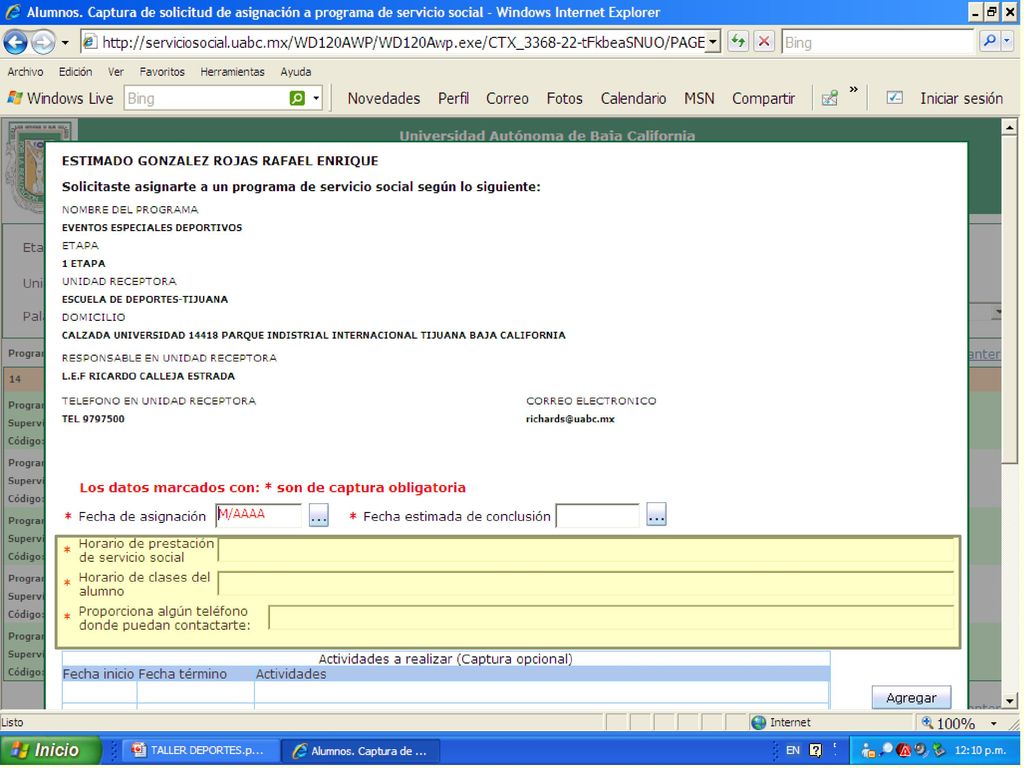Open calendar picker for Fecha estimada de conclusión
This screenshot has height=768, width=1024.
click(x=656, y=515)
